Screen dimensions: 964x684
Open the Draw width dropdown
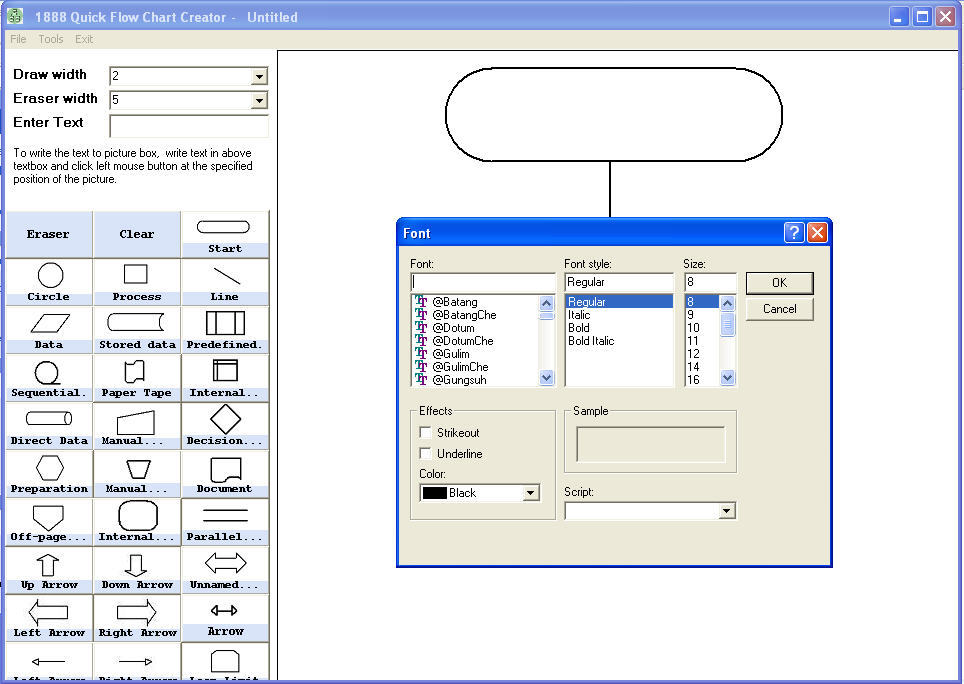tap(259, 77)
